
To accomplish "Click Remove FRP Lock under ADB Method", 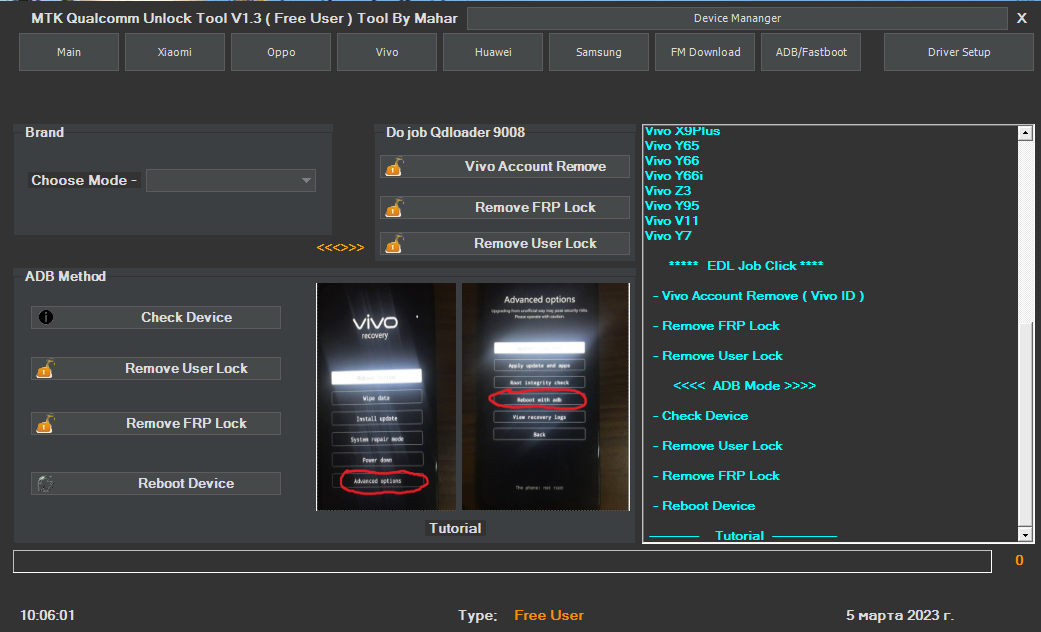I will tap(156, 424).
